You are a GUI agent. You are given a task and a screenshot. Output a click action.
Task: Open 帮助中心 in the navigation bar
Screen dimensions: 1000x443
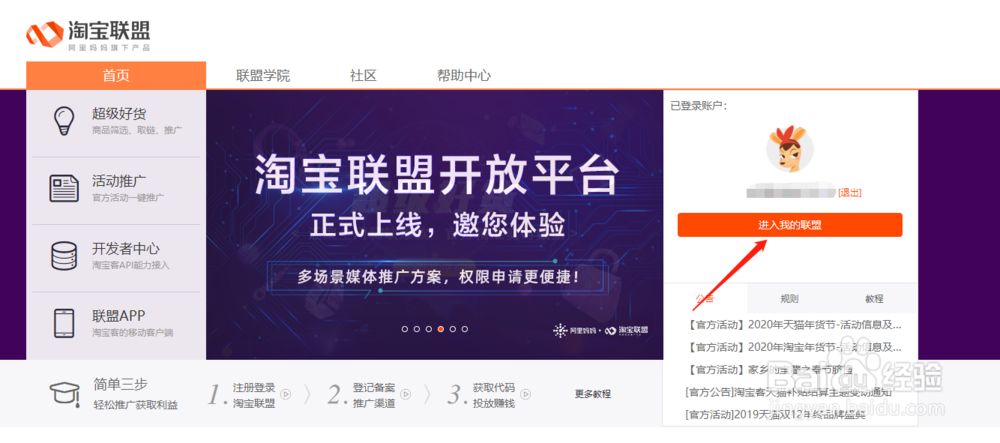464,76
